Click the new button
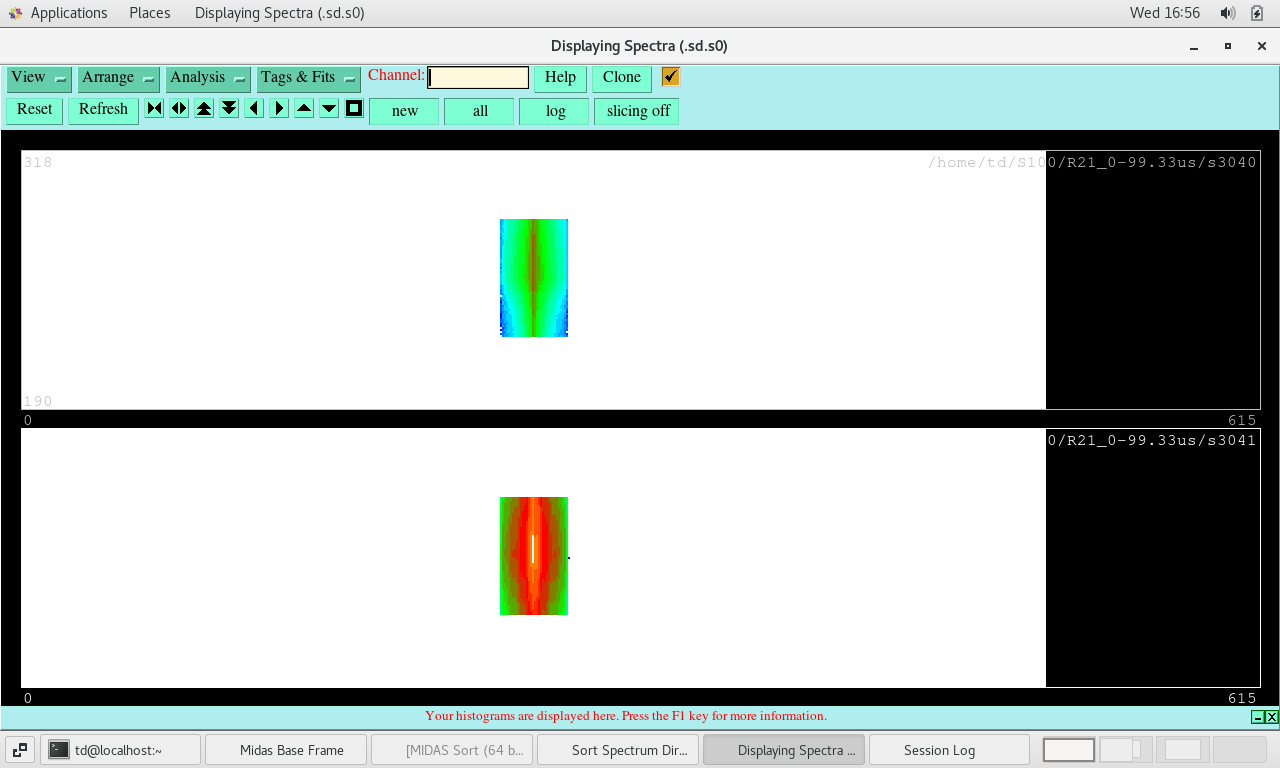Viewport: 1280px width, 768px height. 405,111
